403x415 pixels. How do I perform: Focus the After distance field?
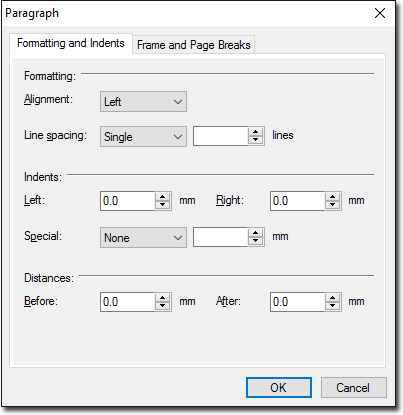[x=298, y=302]
